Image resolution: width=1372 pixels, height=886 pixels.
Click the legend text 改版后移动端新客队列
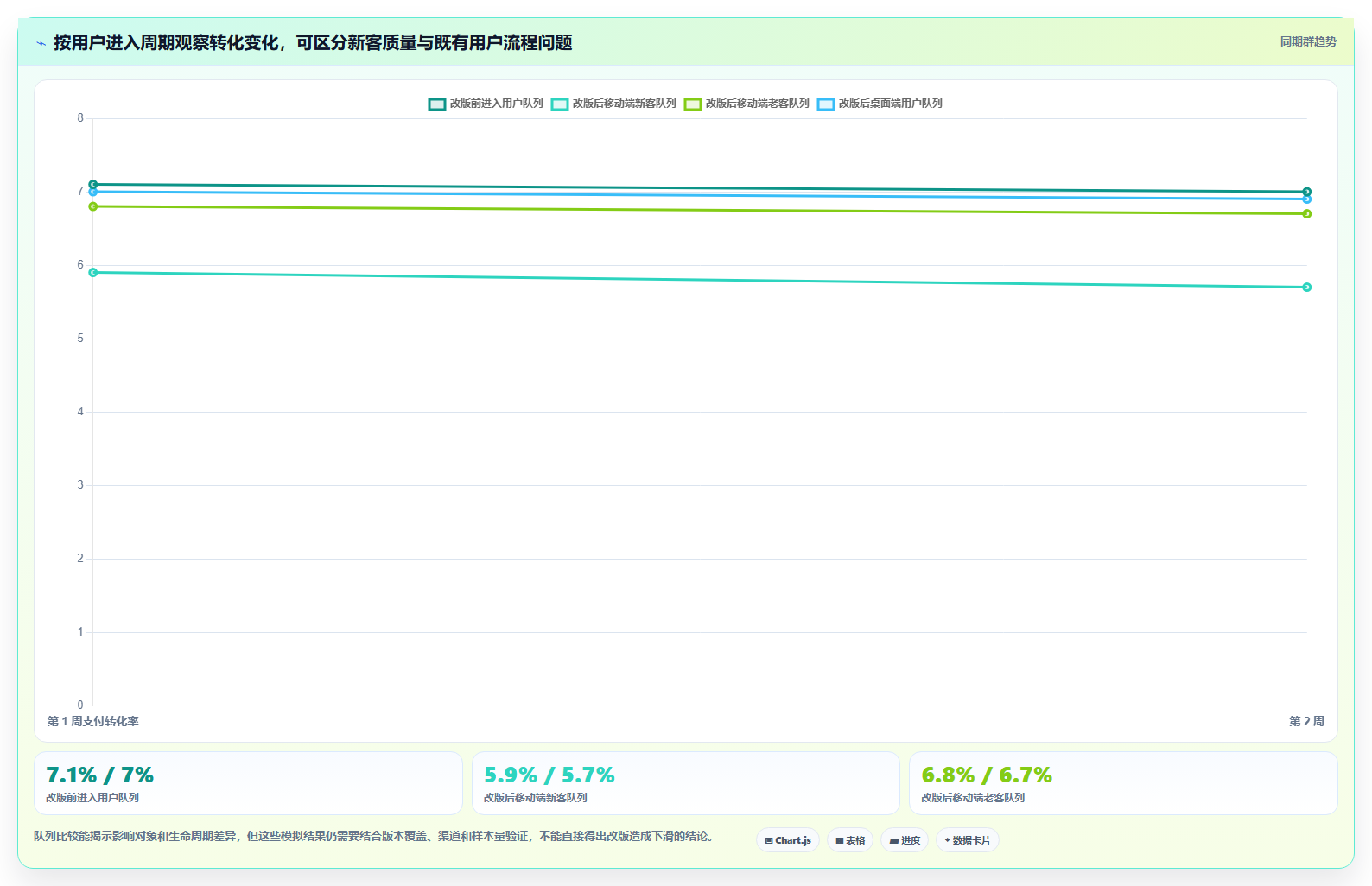pos(625,104)
